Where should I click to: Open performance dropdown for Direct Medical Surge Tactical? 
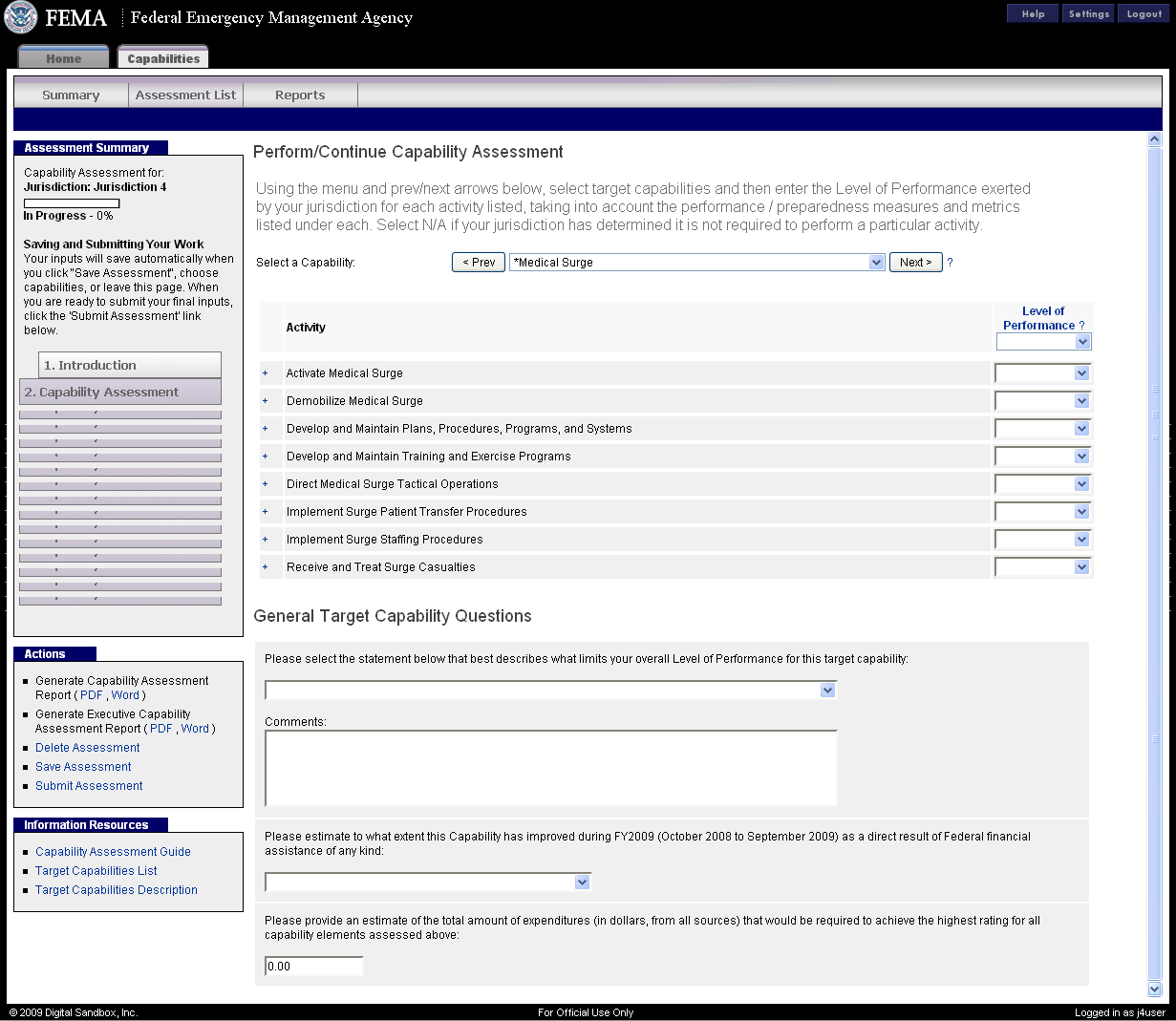pyautogui.click(x=1042, y=484)
